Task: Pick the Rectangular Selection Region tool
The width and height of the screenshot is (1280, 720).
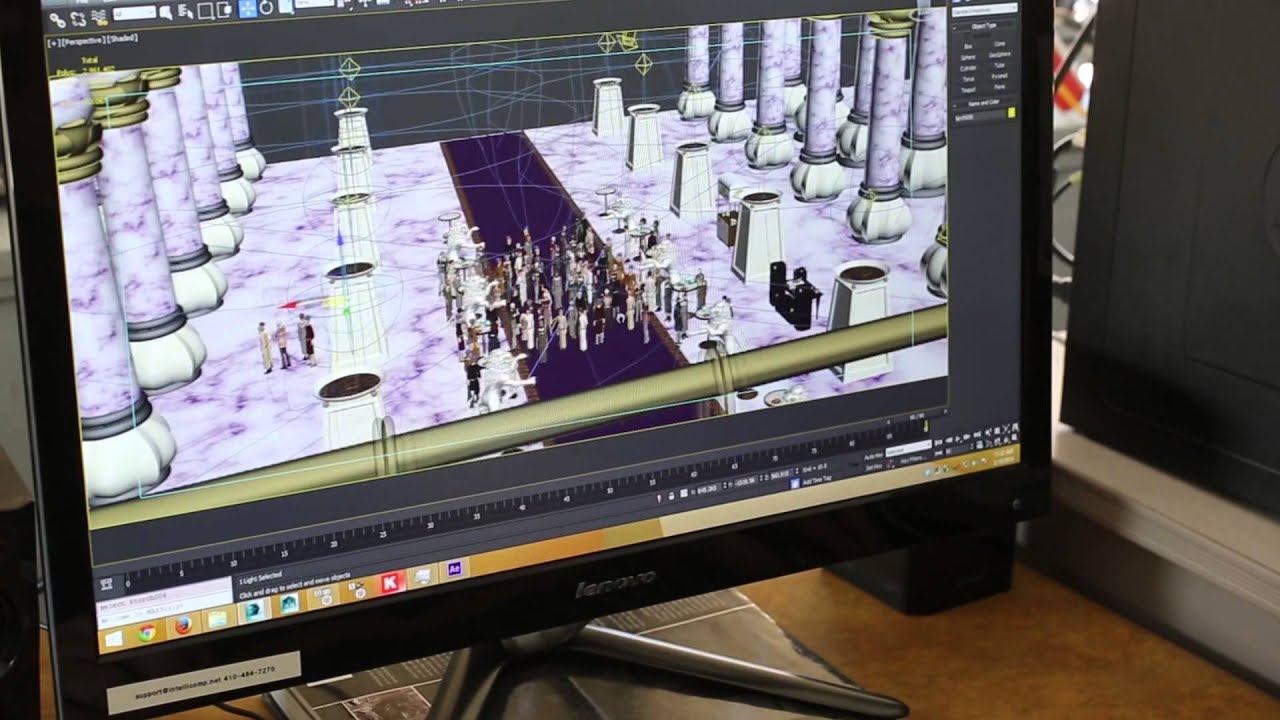Action: (x=205, y=11)
